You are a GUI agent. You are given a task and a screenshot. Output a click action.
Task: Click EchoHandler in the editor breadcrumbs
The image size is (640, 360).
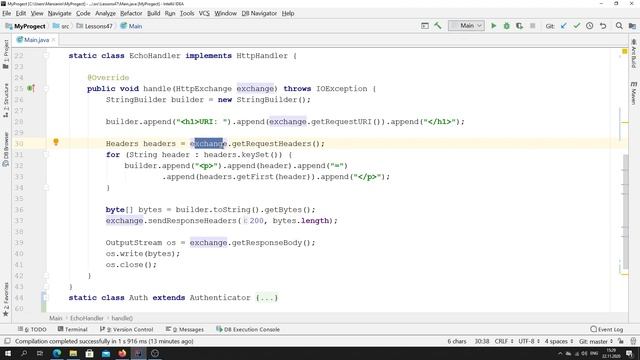point(87,318)
